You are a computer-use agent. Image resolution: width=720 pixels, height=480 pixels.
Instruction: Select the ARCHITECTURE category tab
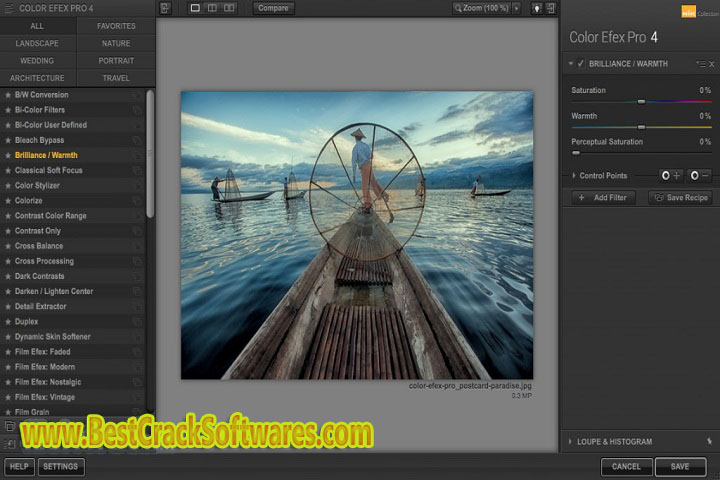click(38, 78)
